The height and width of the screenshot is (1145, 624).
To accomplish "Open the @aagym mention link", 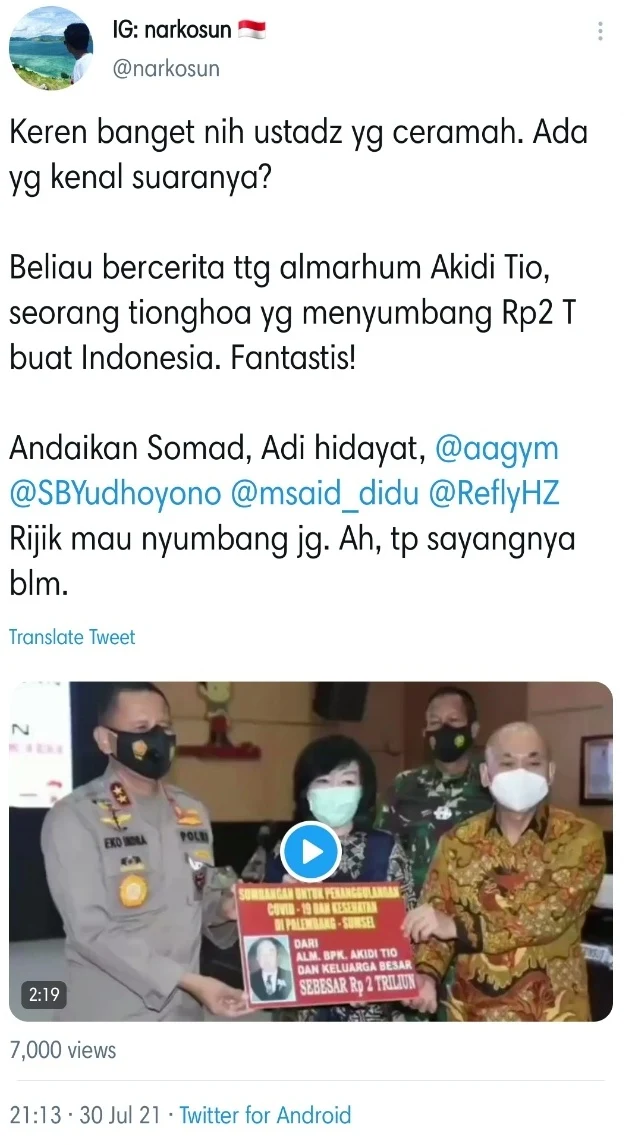I will coord(496,448).
